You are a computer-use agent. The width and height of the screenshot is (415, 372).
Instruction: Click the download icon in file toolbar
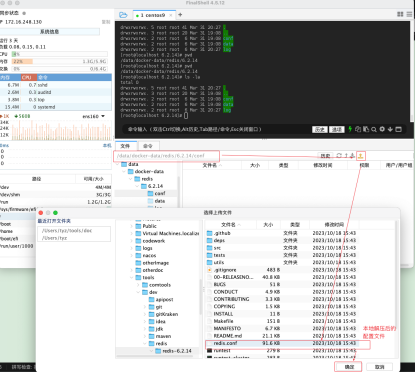[352, 156]
